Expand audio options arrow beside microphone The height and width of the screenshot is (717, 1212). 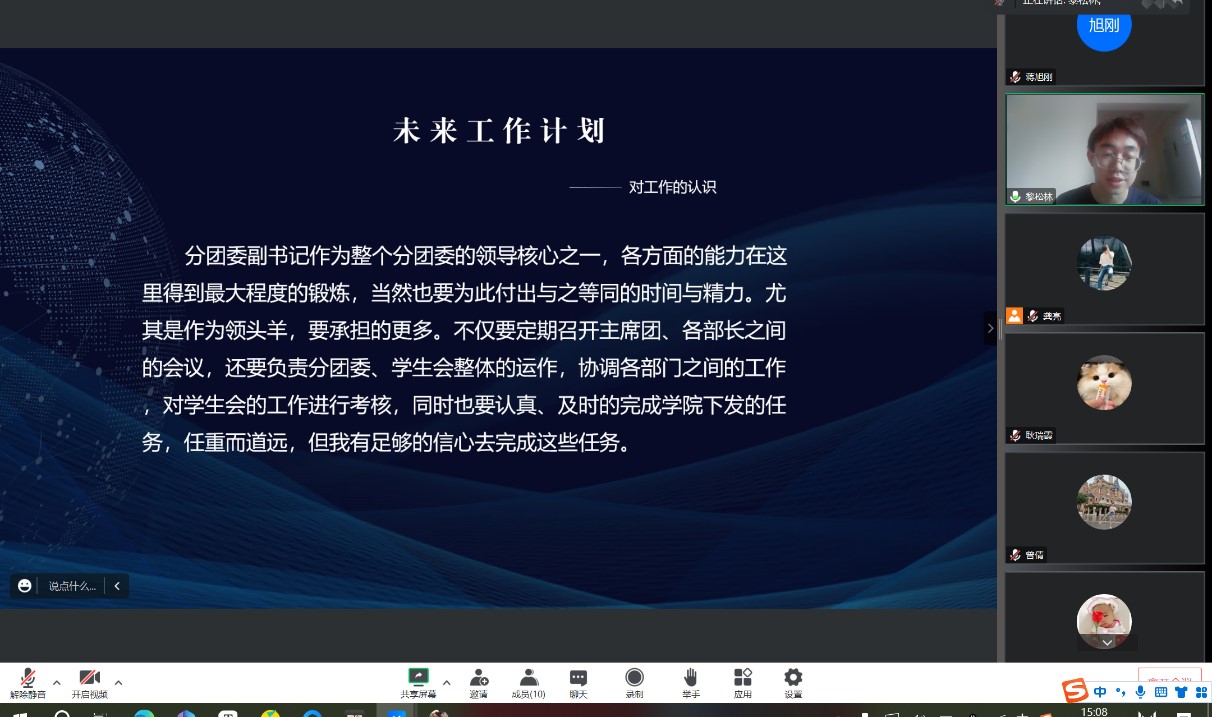click(x=57, y=683)
